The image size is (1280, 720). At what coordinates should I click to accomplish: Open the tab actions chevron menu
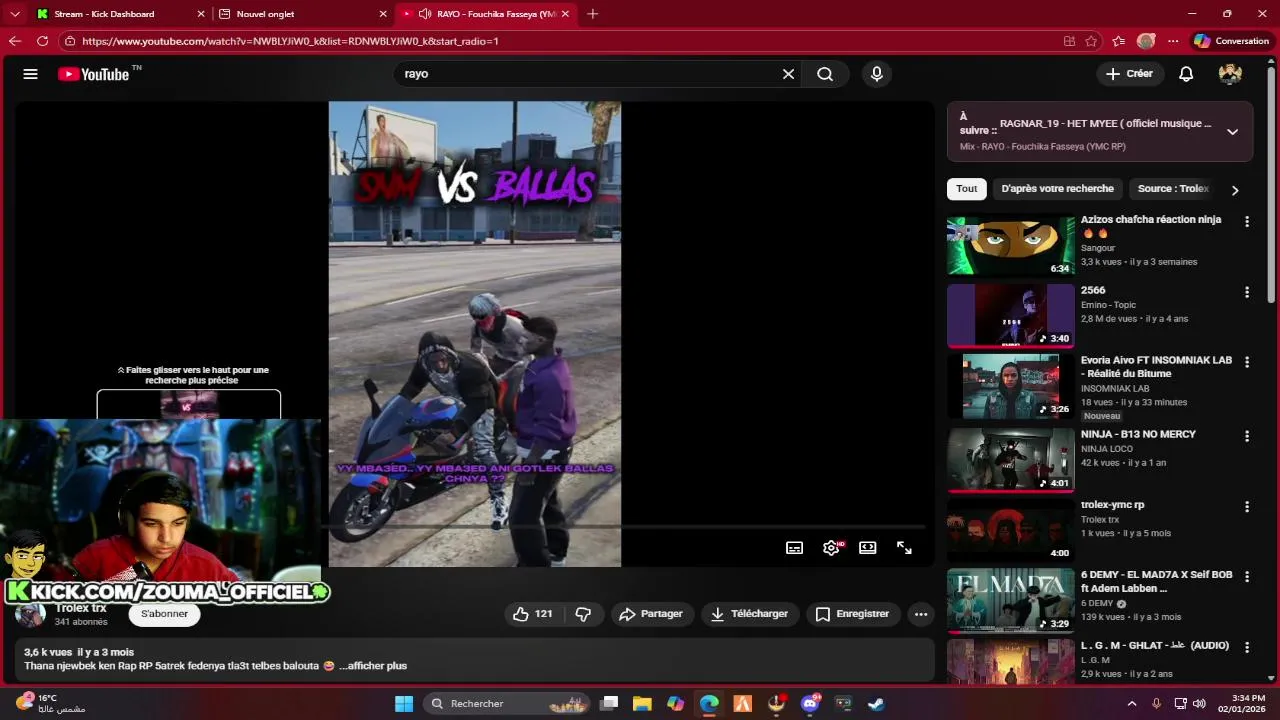pos(15,14)
